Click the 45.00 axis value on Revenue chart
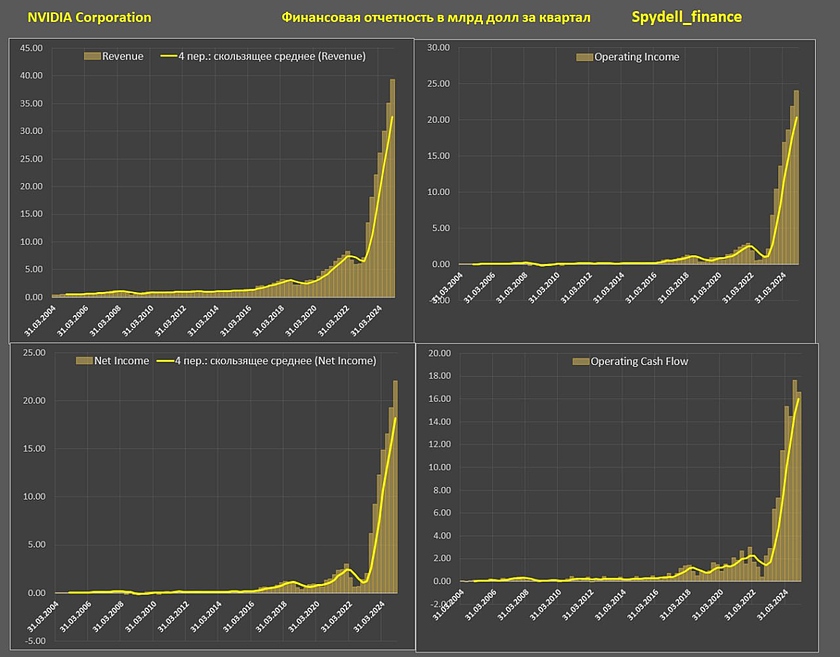 point(33,47)
